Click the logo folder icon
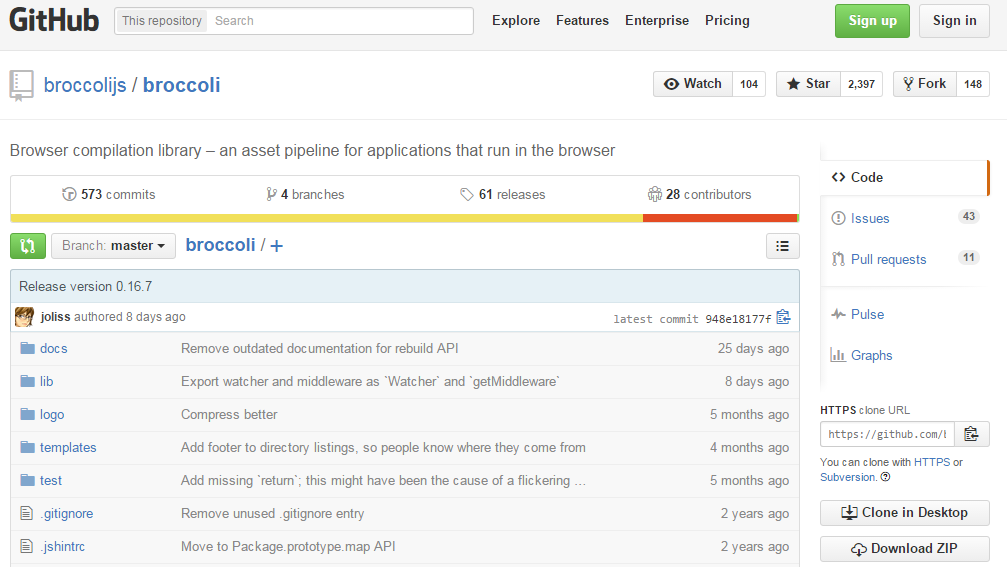1007x567 pixels. point(27,414)
